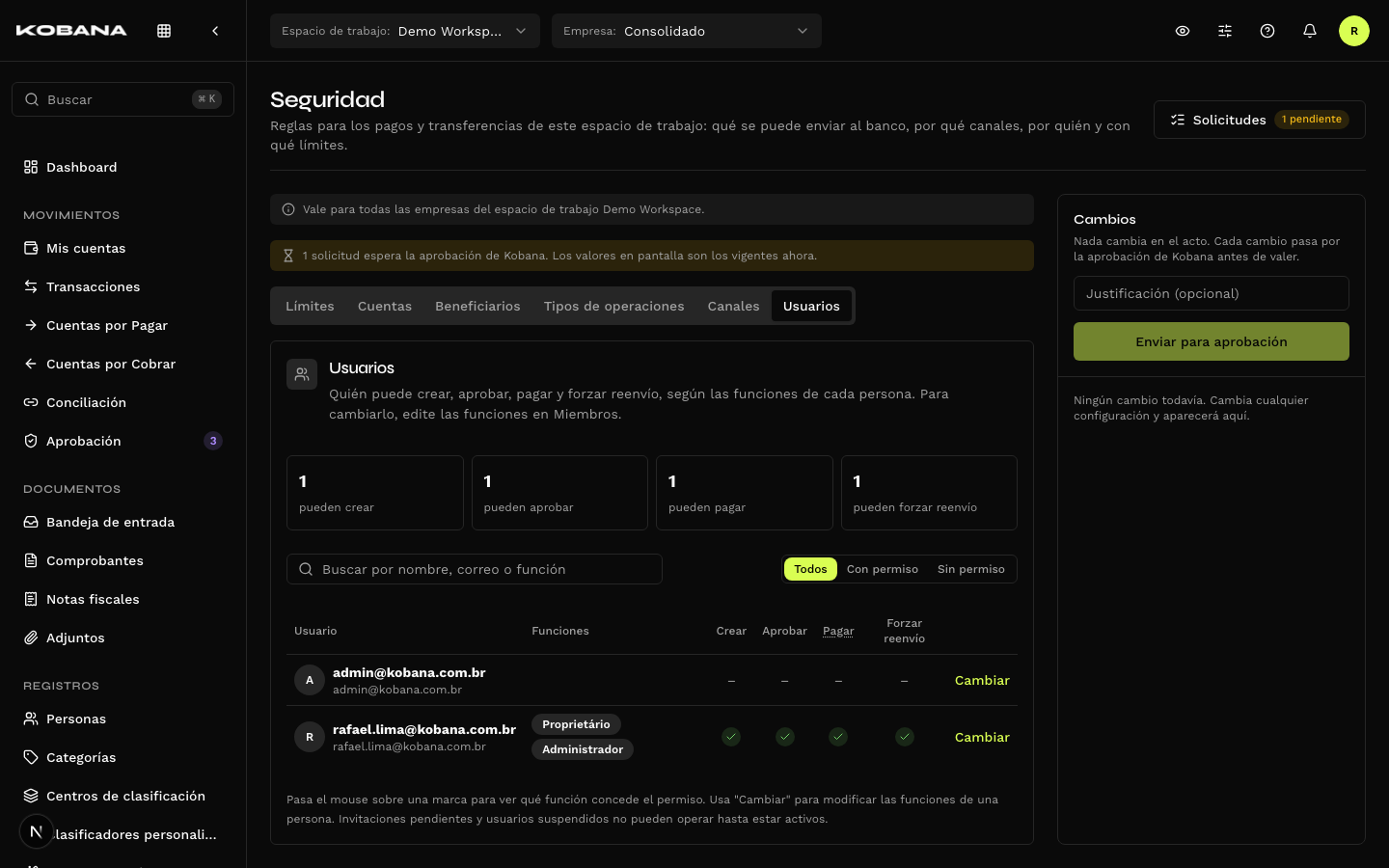Image resolution: width=1389 pixels, height=868 pixels.
Task: Open Conciliación in the sidebar
Action: click(123, 402)
